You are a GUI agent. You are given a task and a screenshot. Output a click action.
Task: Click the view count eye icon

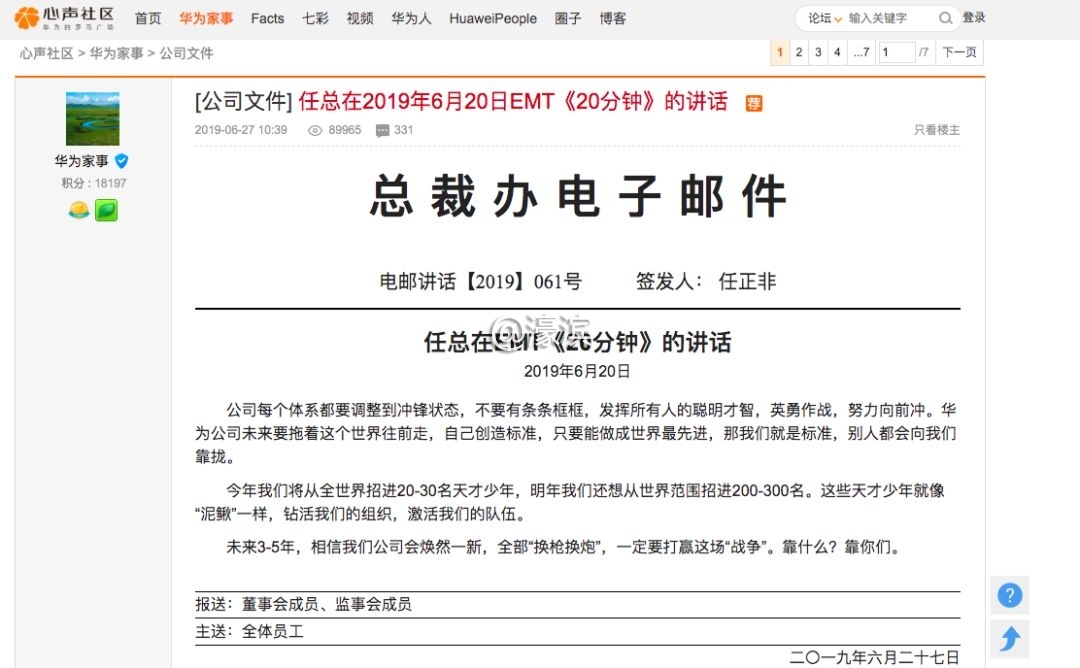[x=315, y=130]
